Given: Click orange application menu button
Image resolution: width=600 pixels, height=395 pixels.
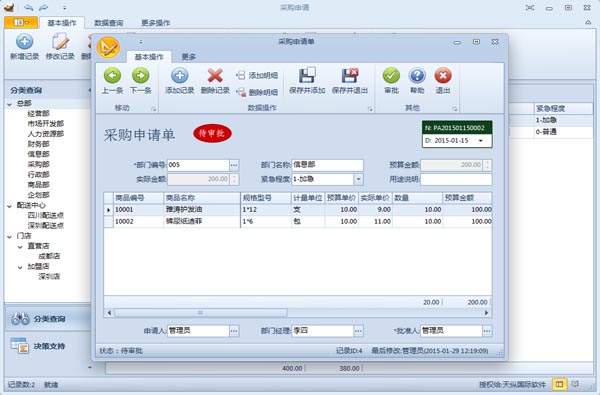Looking at the screenshot, I should pyautogui.click(x=21, y=23).
